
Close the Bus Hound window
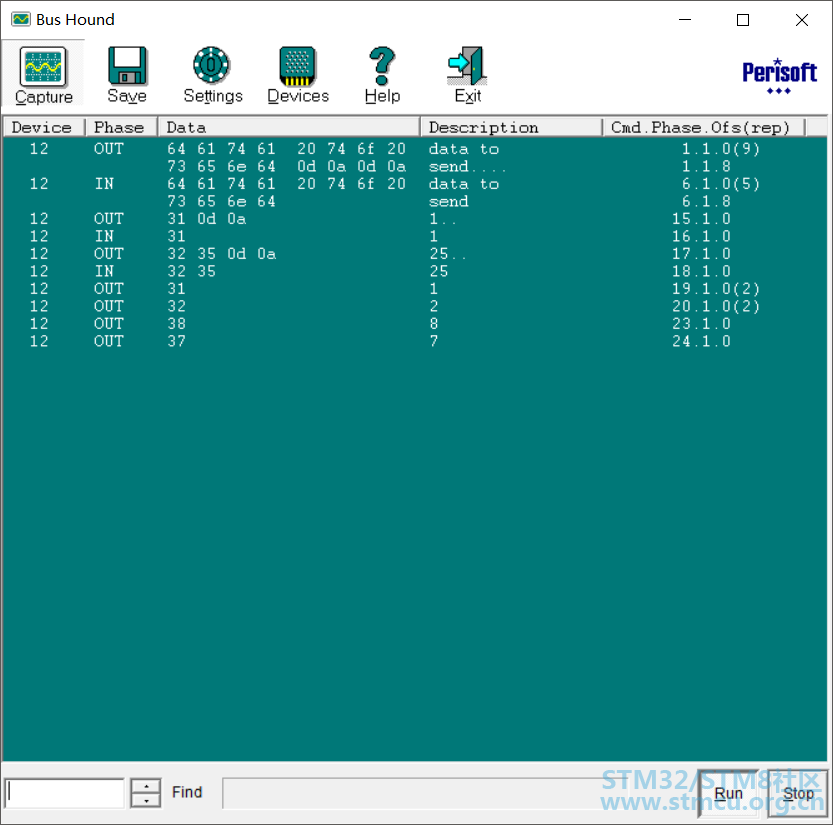click(802, 20)
